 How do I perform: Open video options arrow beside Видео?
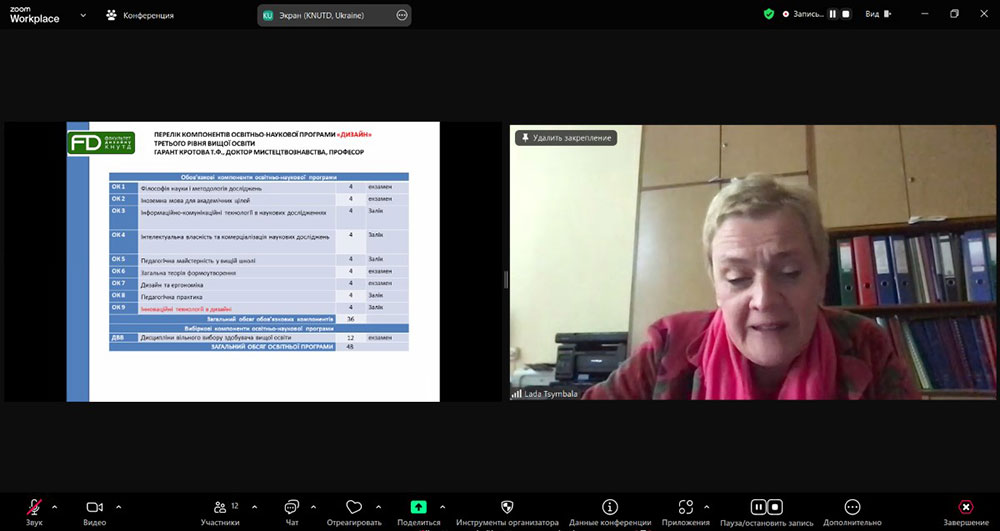(119, 507)
